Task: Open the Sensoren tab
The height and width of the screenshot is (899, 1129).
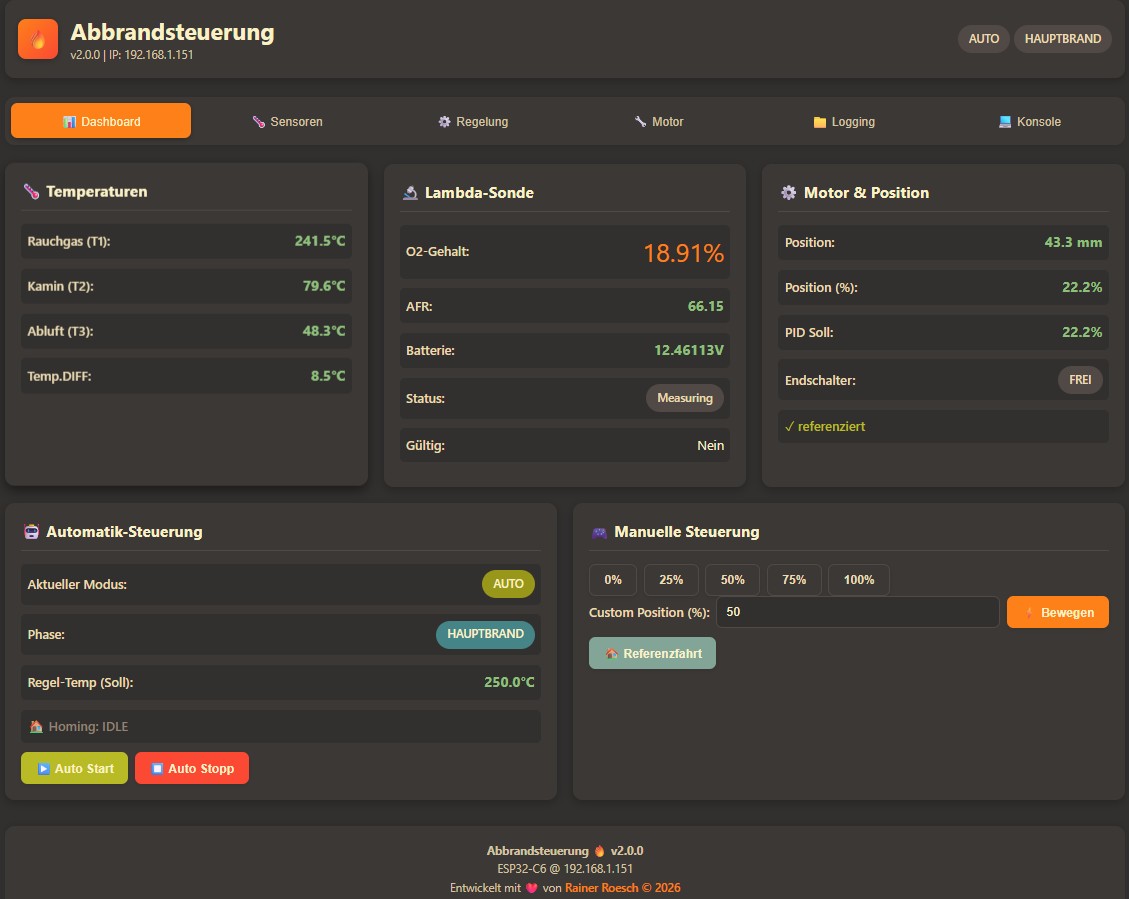Action: coord(287,122)
